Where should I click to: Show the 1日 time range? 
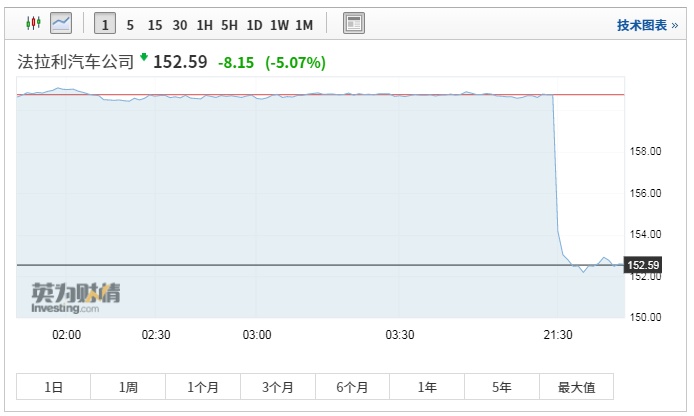tap(53, 387)
